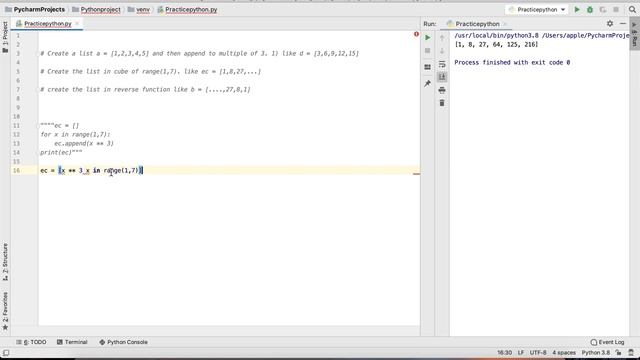Image resolution: width=640 pixels, height=360 pixels.
Task: Hide the Run tool window
Action: point(623,24)
